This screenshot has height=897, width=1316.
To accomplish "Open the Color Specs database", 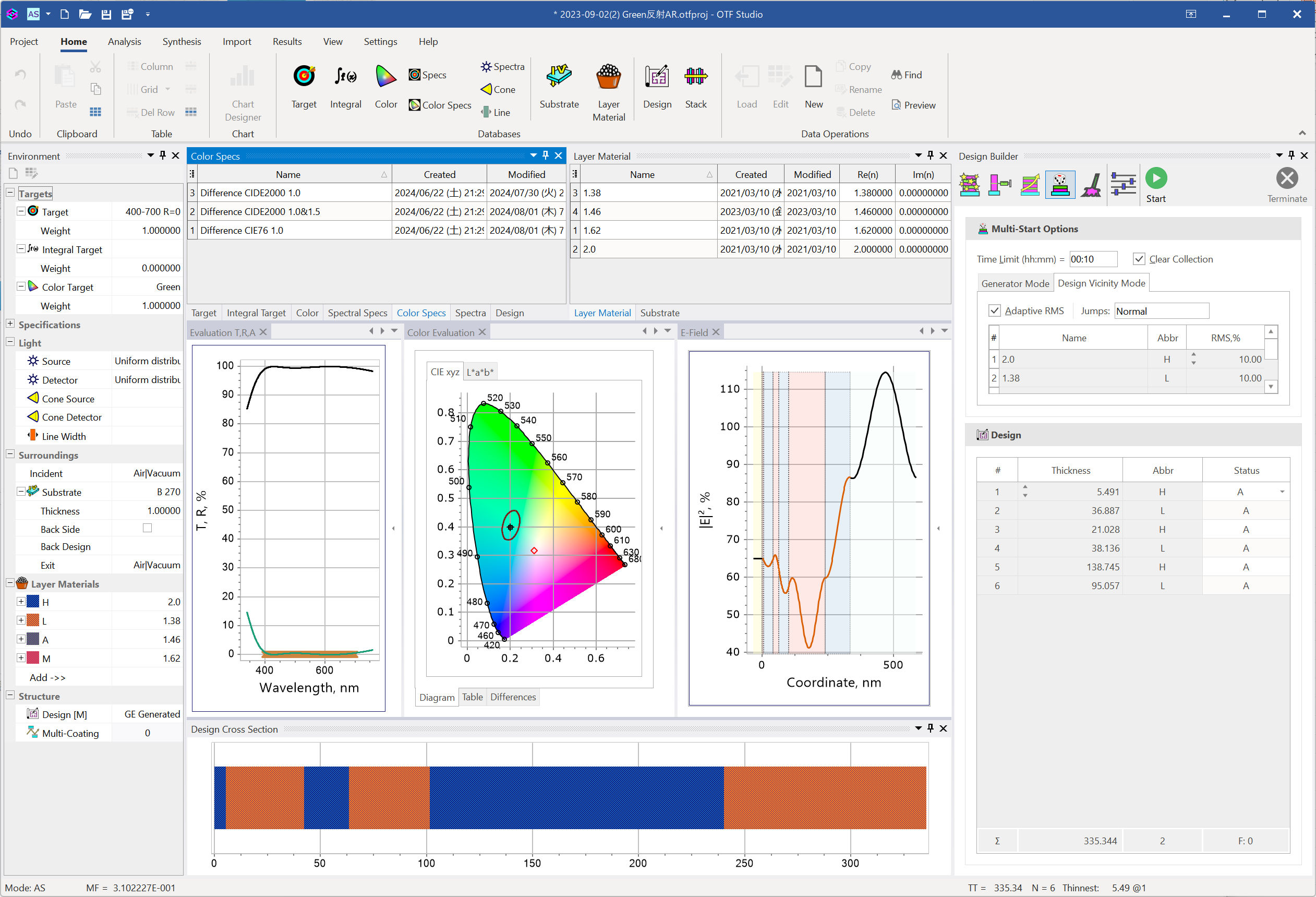I will click(x=440, y=105).
